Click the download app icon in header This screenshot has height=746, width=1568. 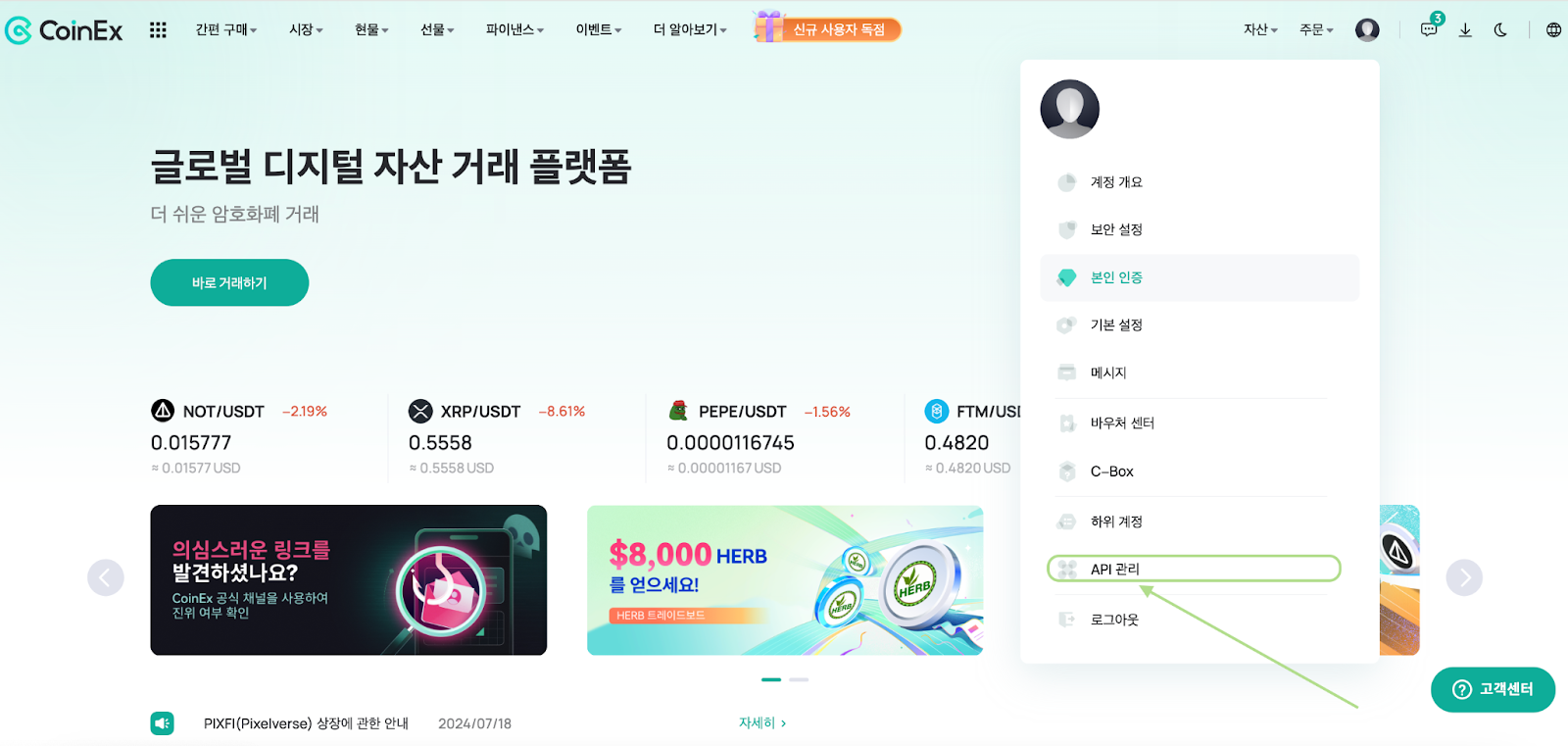coord(1465,30)
